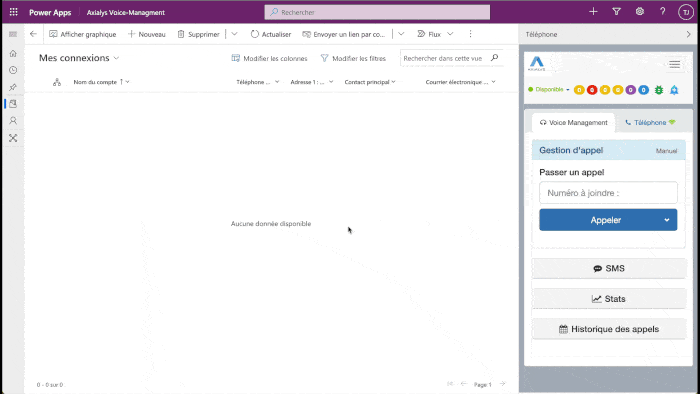Select the Accounts sidebar icon
Image resolution: width=700 pixels, height=394 pixels.
pyautogui.click(x=13, y=104)
